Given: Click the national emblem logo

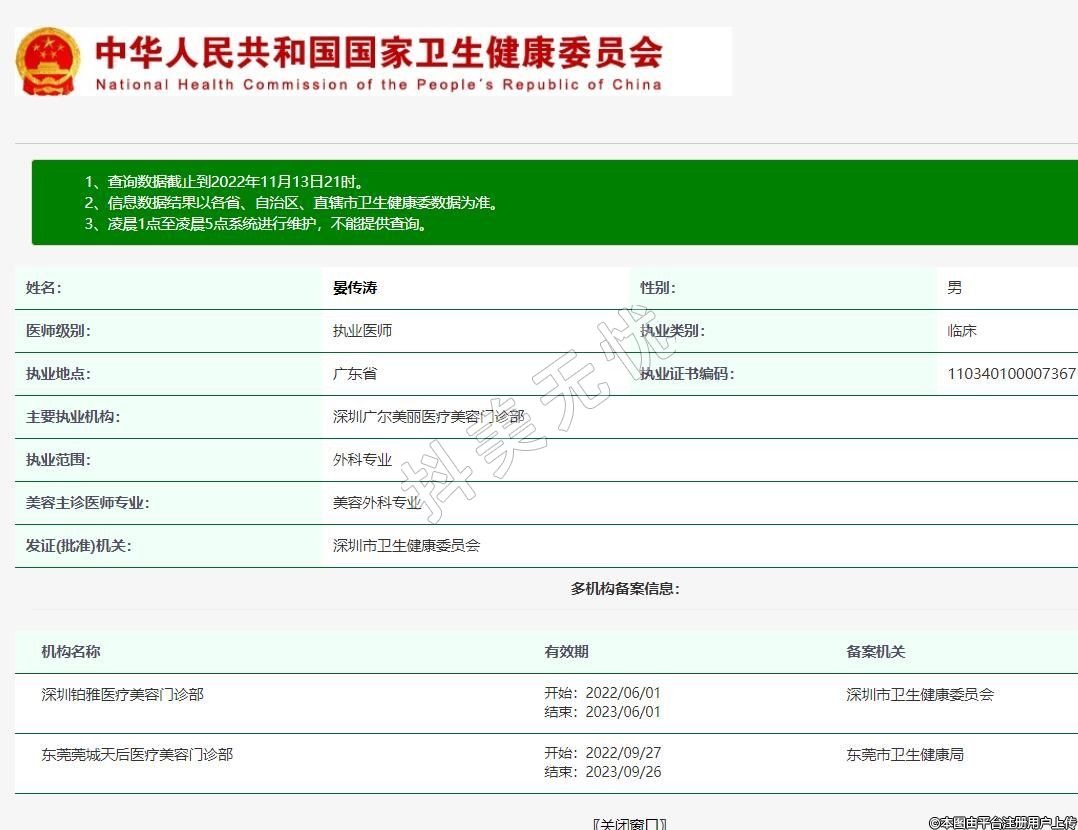Looking at the screenshot, I should (x=48, y=61).
